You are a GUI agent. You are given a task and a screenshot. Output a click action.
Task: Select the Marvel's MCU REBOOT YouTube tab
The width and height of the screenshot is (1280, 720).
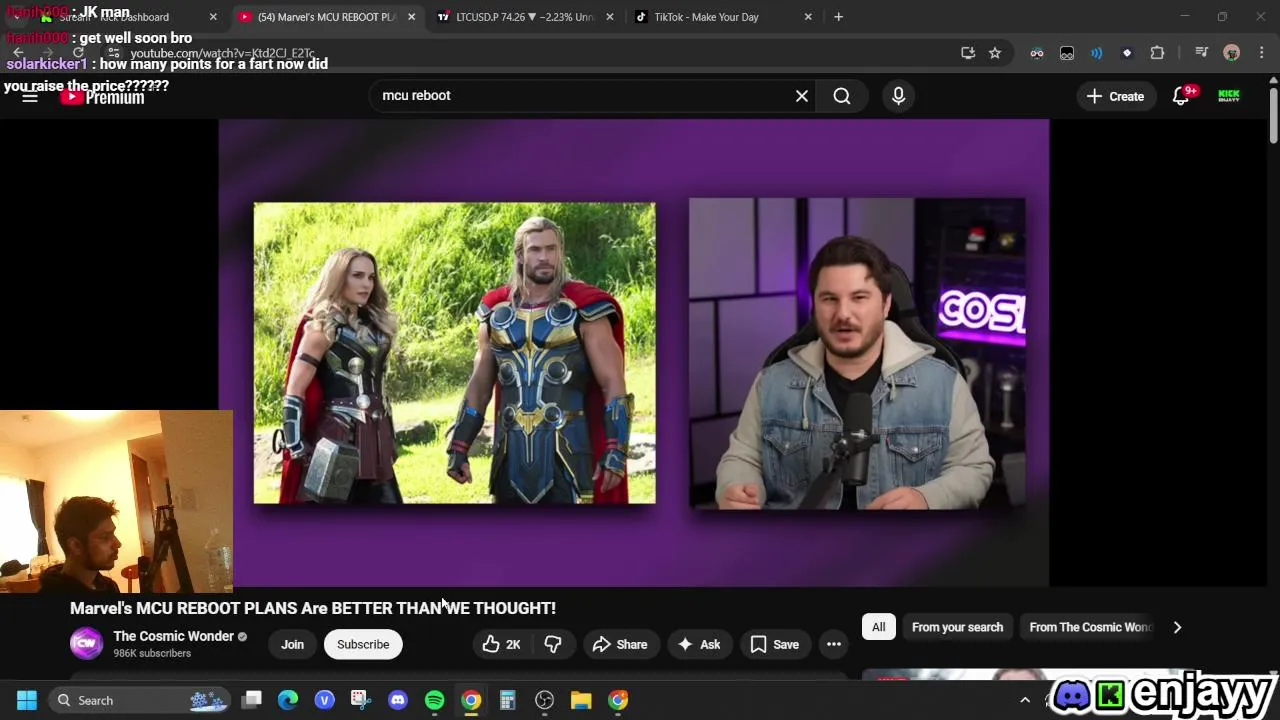click(327, 17)
